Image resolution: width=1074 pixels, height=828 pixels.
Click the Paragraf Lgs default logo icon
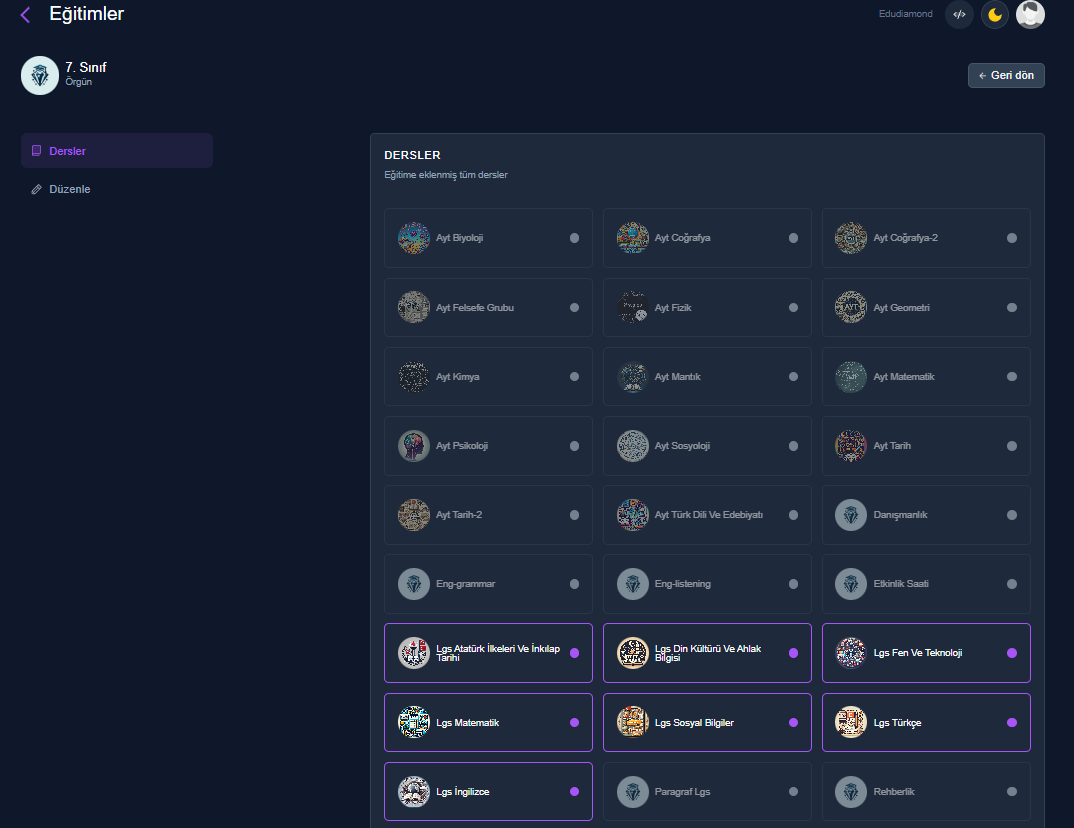coord(632,791)
